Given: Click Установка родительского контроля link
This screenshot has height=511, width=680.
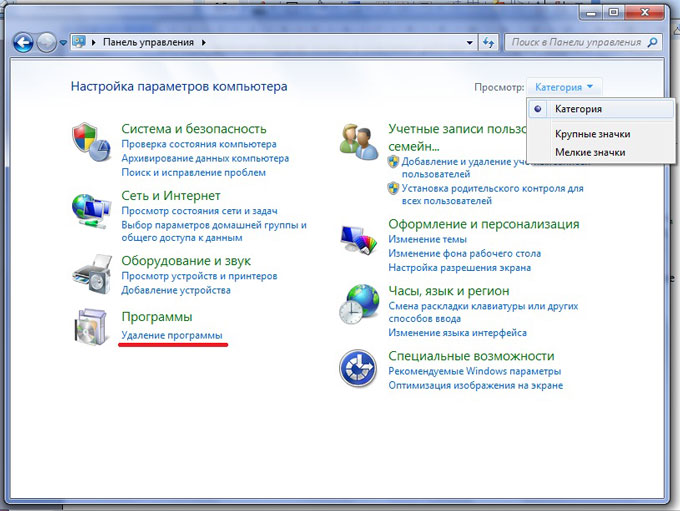Looking at the screenshot, I should point(492,194).
